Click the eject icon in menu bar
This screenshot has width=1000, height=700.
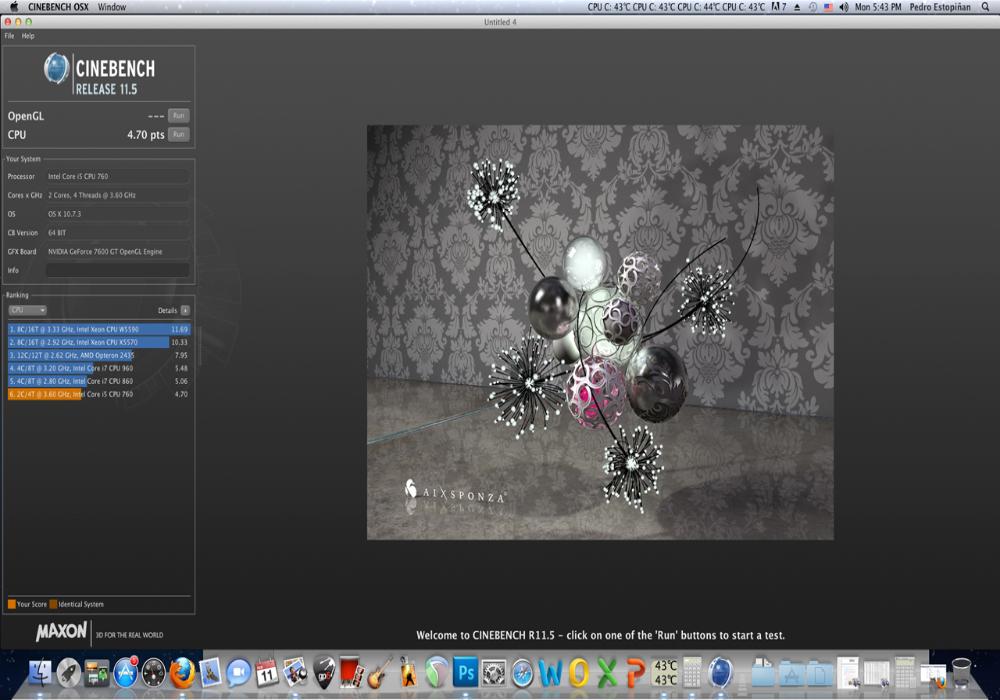pos(797,7)
